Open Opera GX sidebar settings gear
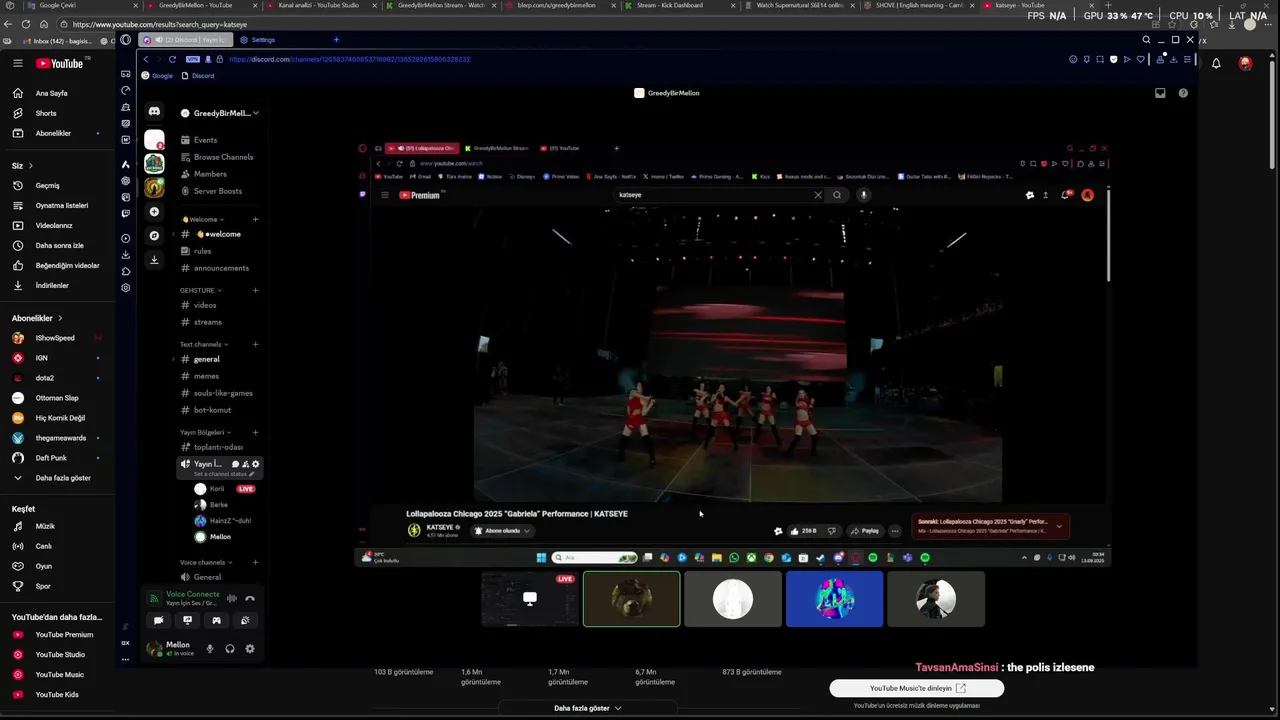 click(x=125, y=287)
